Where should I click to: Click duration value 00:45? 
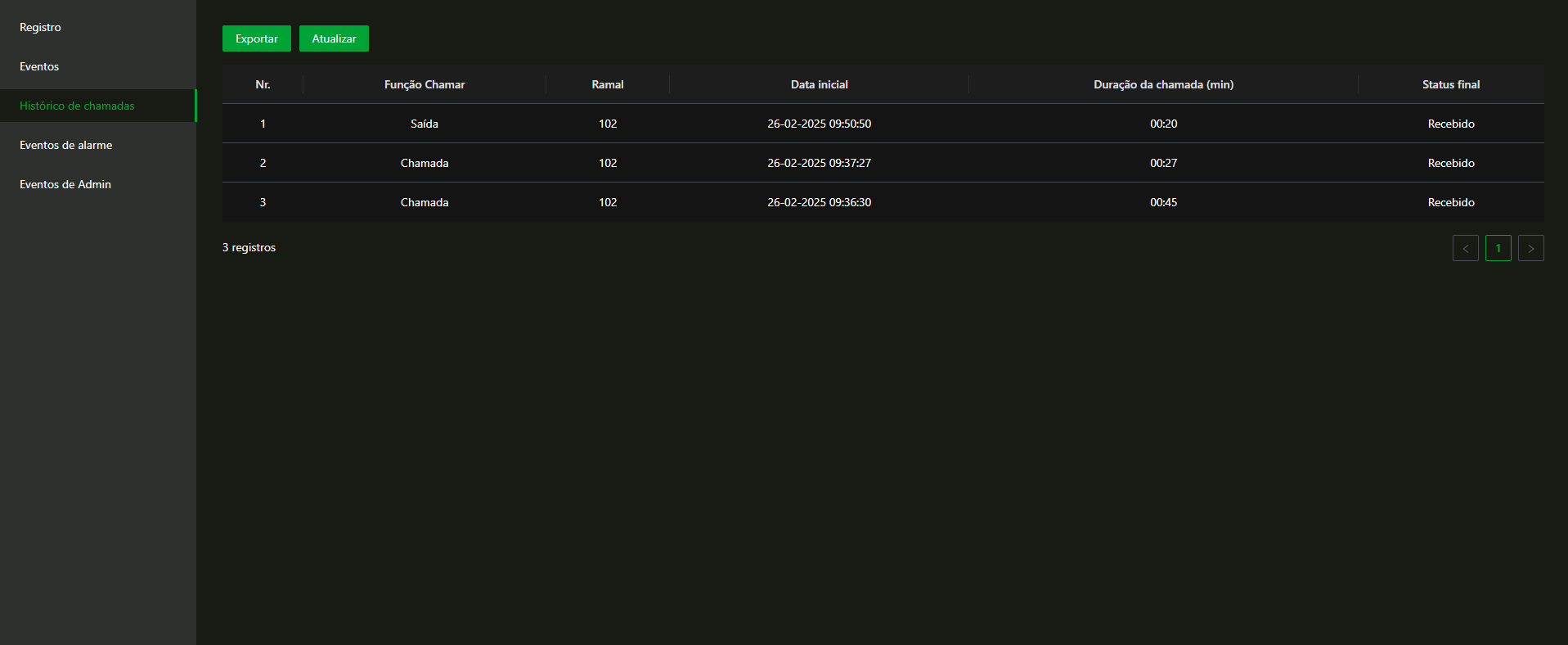1164,202
